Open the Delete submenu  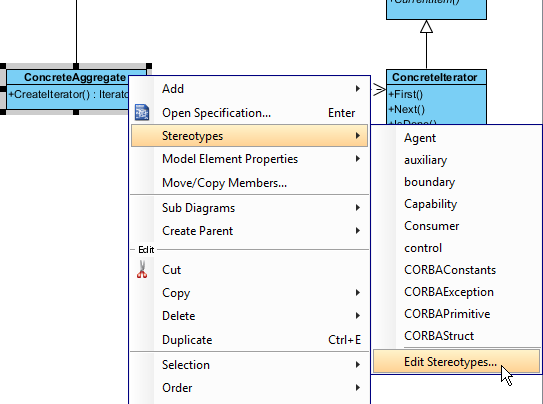tap(249, 316)
